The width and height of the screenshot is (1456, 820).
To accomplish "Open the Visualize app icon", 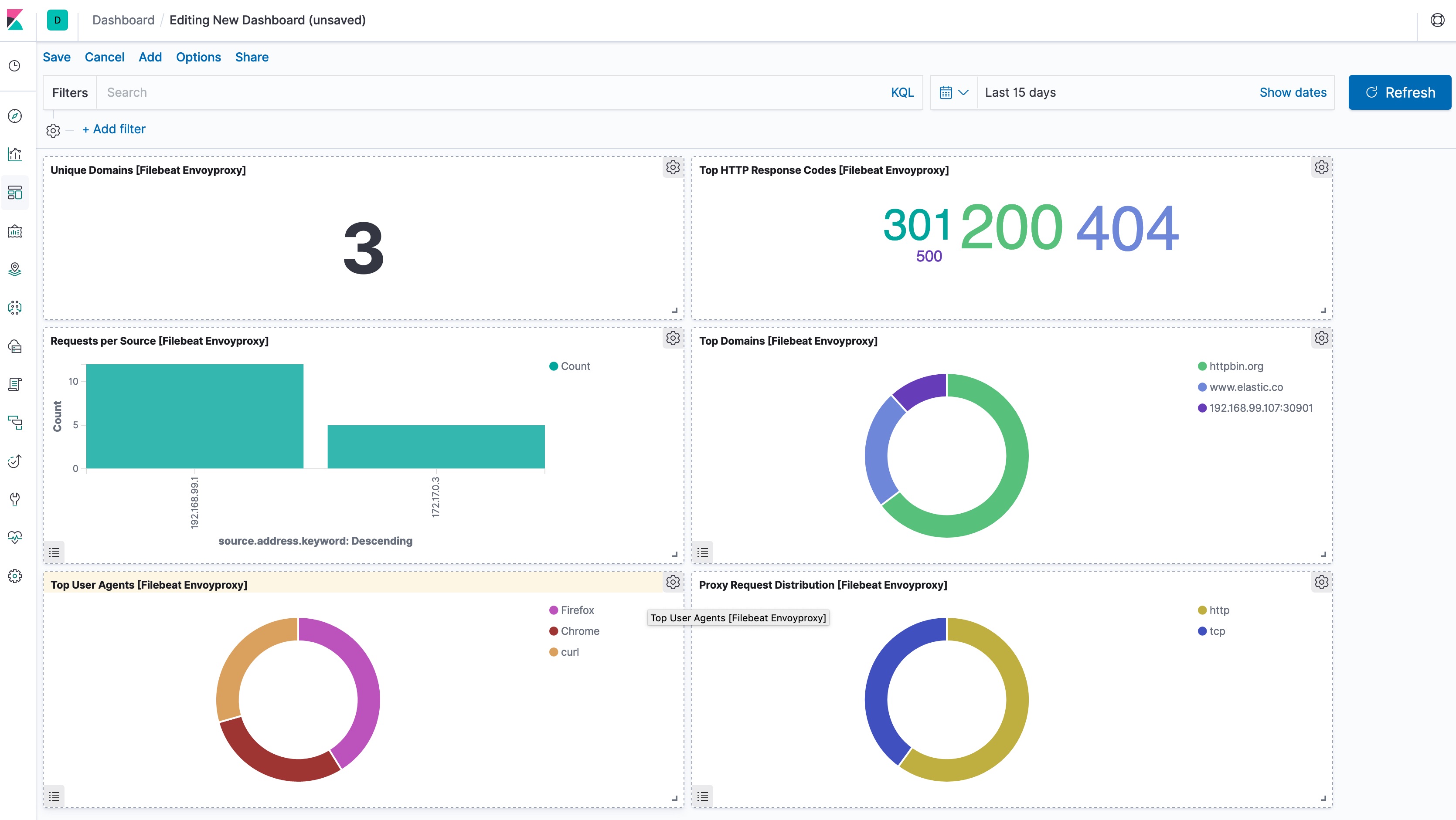I will coord(15,154).
